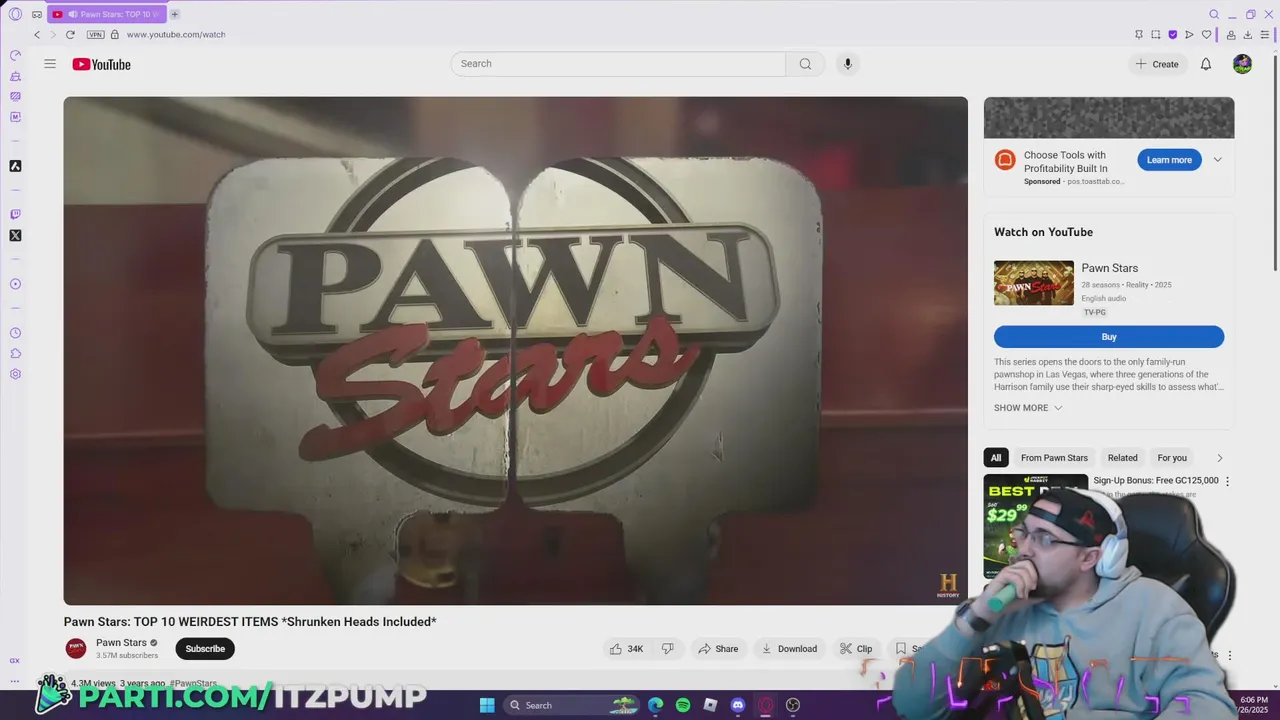Start voice search with microphone
1280x720 pixels.
(847, 64)
